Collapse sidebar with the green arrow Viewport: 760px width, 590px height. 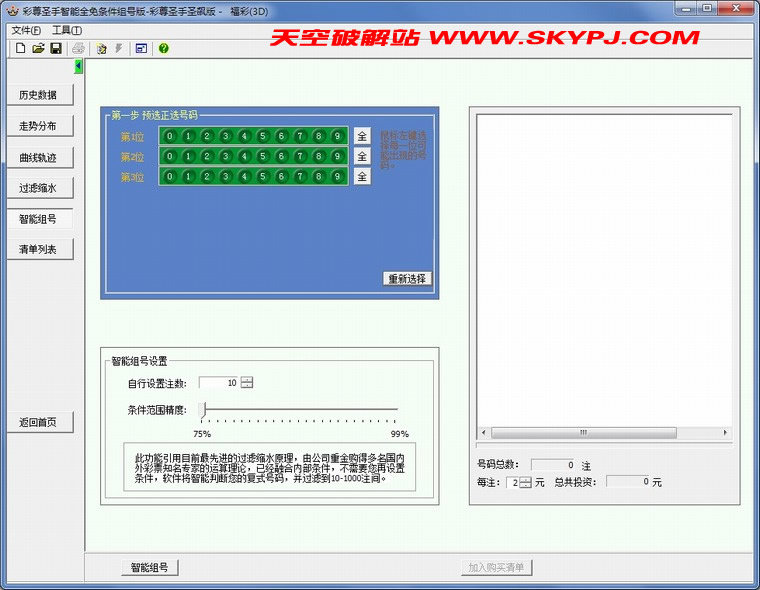tap(79, 66)
